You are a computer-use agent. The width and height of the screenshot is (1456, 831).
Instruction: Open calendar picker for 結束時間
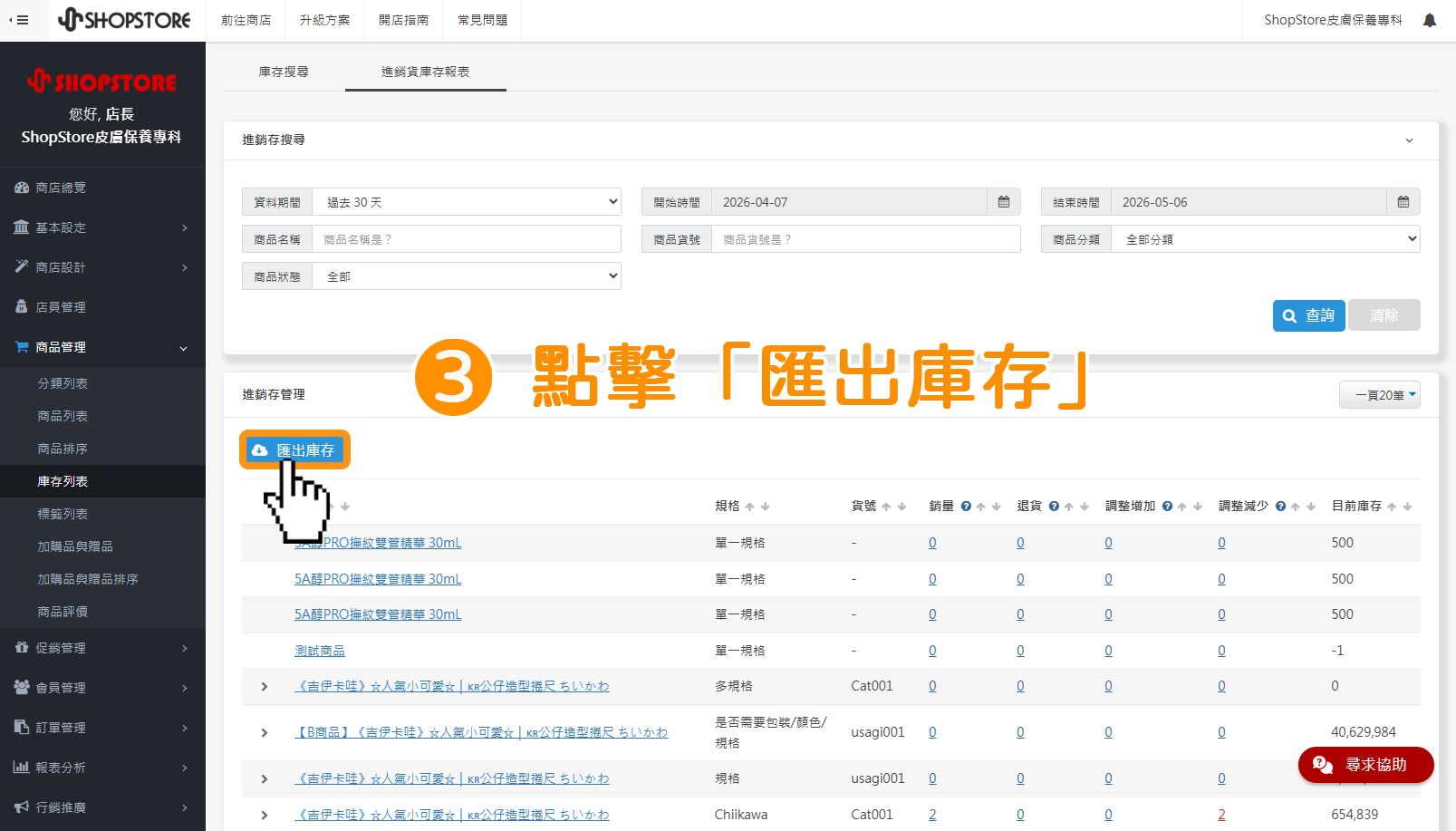(x=1403, y=202)
